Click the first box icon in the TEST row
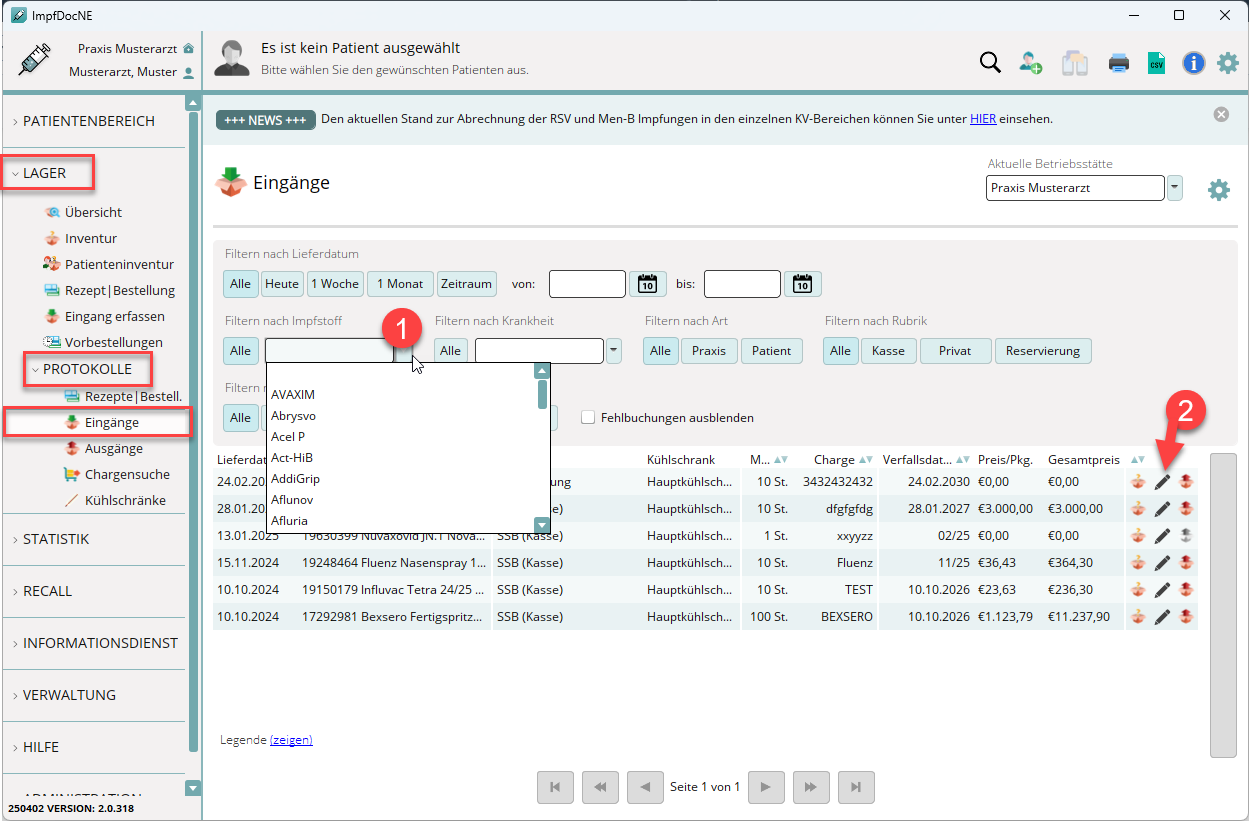Image resolution: width=1249 pixels, height=821 pixels. coord(1138,590)
